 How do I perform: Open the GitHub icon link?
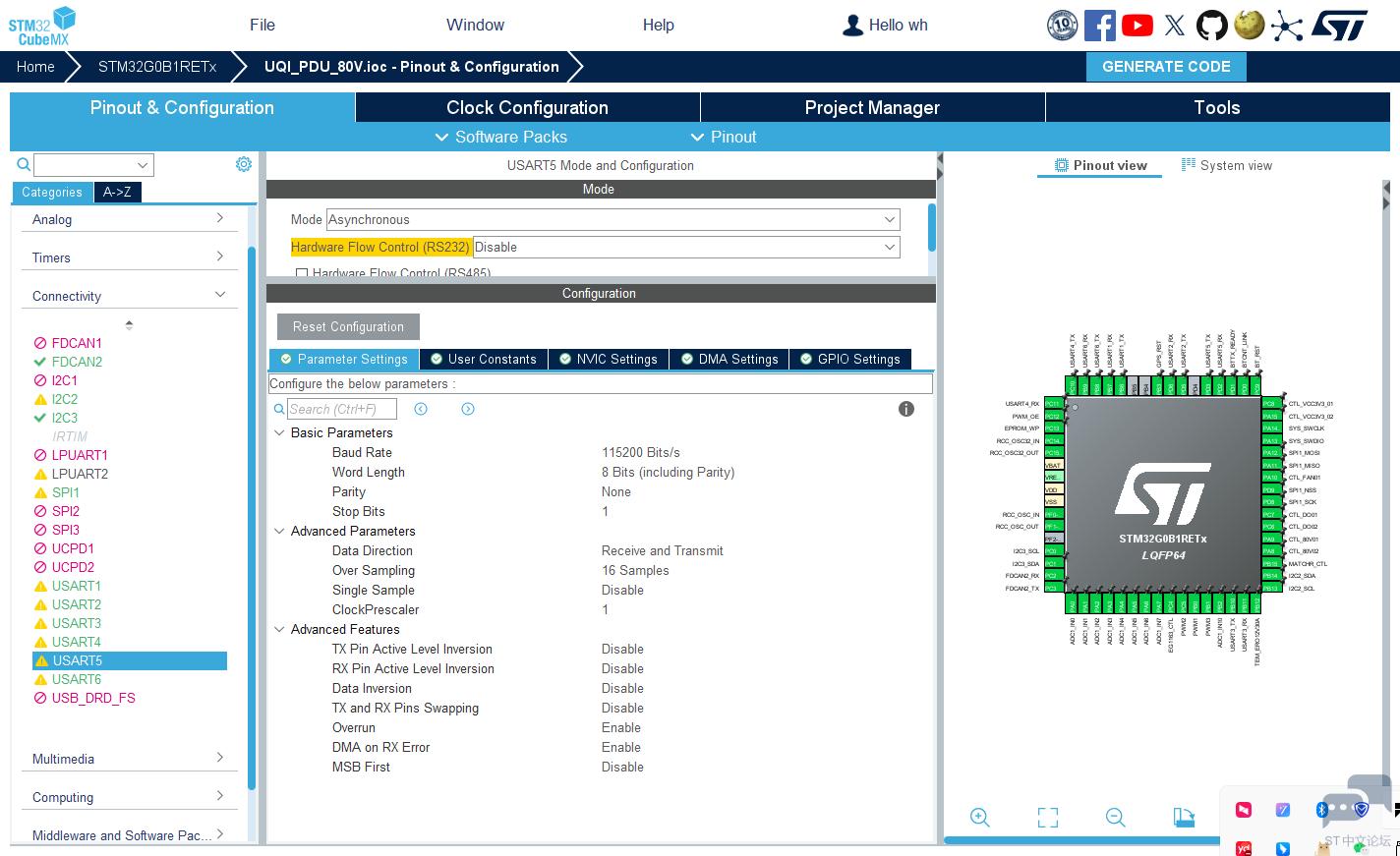pyautogui.click(x=1211, y=26)
